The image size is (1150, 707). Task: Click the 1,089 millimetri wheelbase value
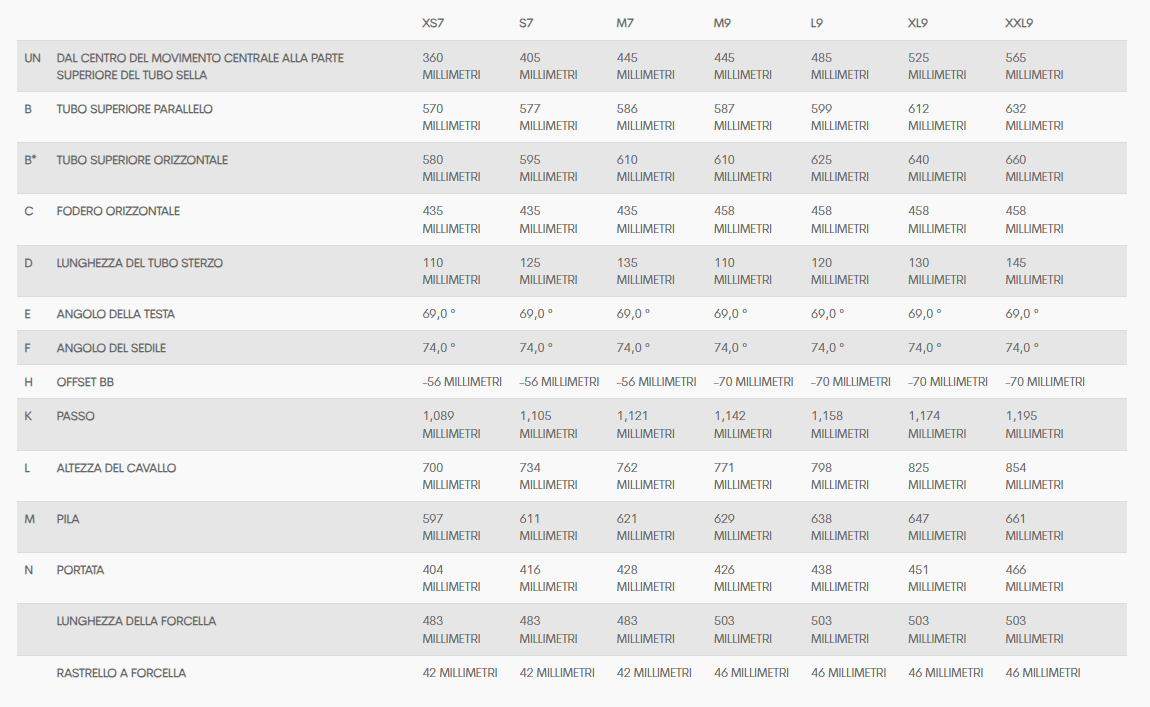click(x=450, y=425)
